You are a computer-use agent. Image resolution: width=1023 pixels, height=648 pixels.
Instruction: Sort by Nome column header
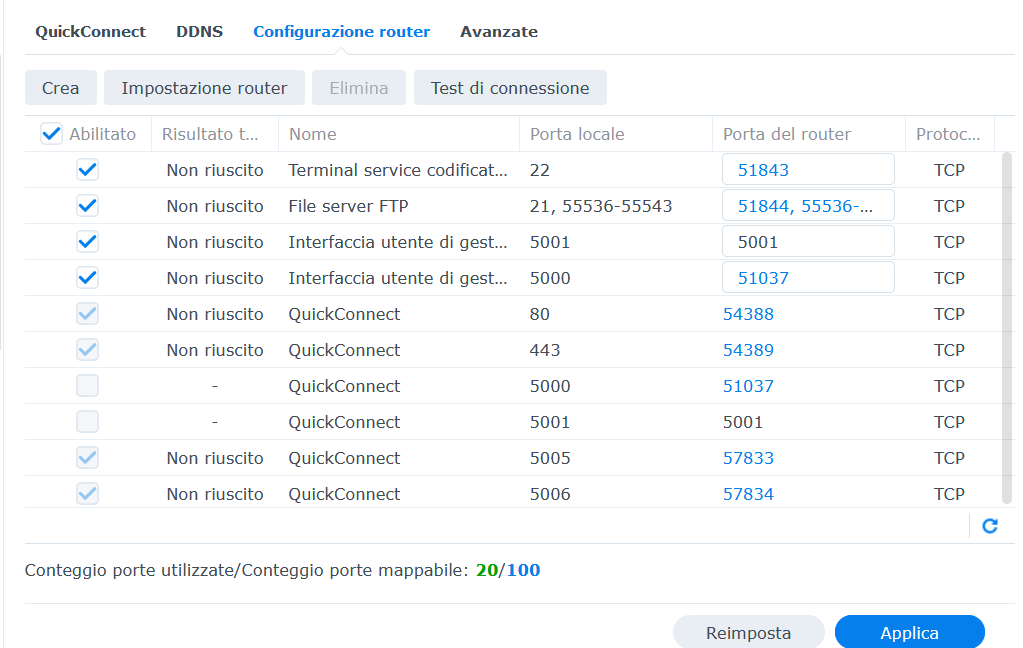[x=399, y=134]
